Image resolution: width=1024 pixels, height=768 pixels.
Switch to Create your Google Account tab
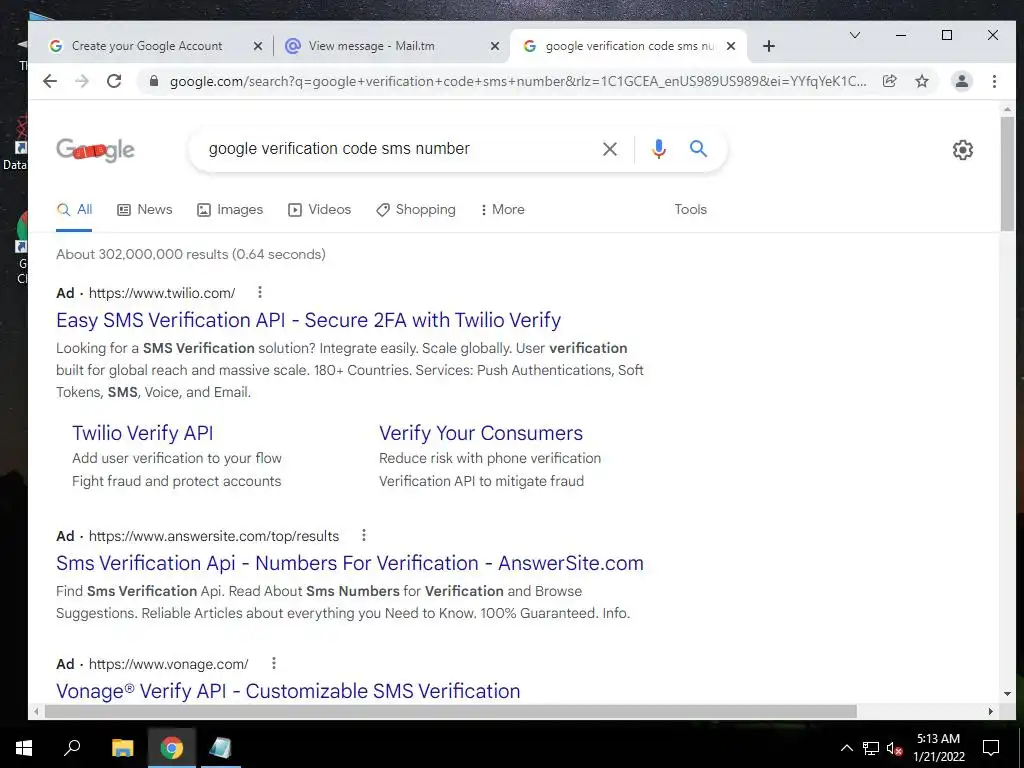tap(147, 46)
